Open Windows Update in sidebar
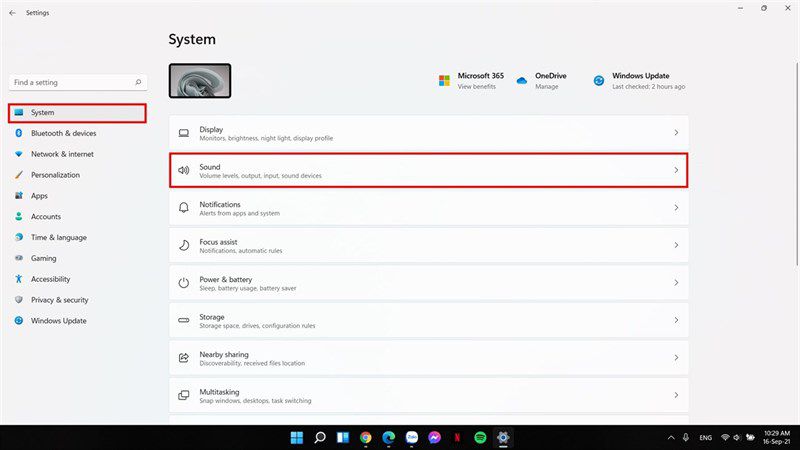Image resolution: width=800 pixels, height=450 pixels. 77,321
